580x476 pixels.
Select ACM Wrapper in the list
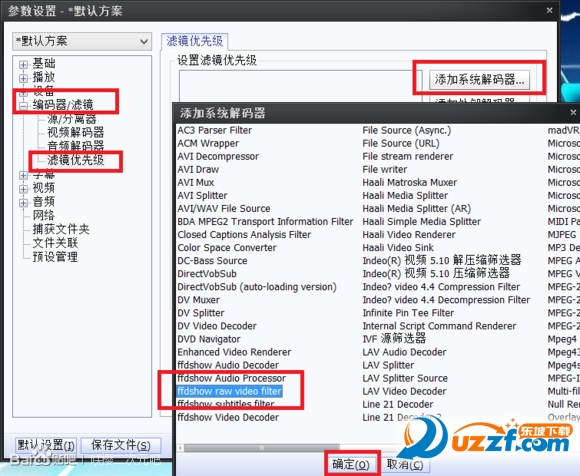[208, 143]
